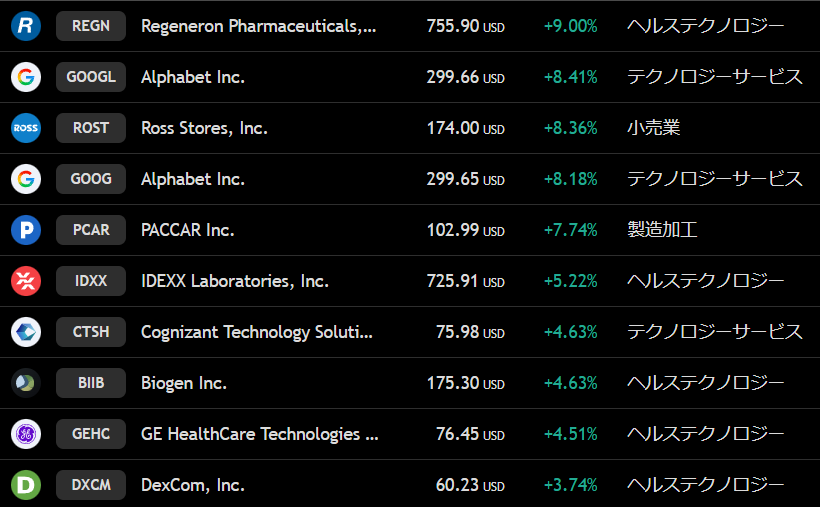
Task: Open the Biogen Inc. company link
Action: (184, 383)
